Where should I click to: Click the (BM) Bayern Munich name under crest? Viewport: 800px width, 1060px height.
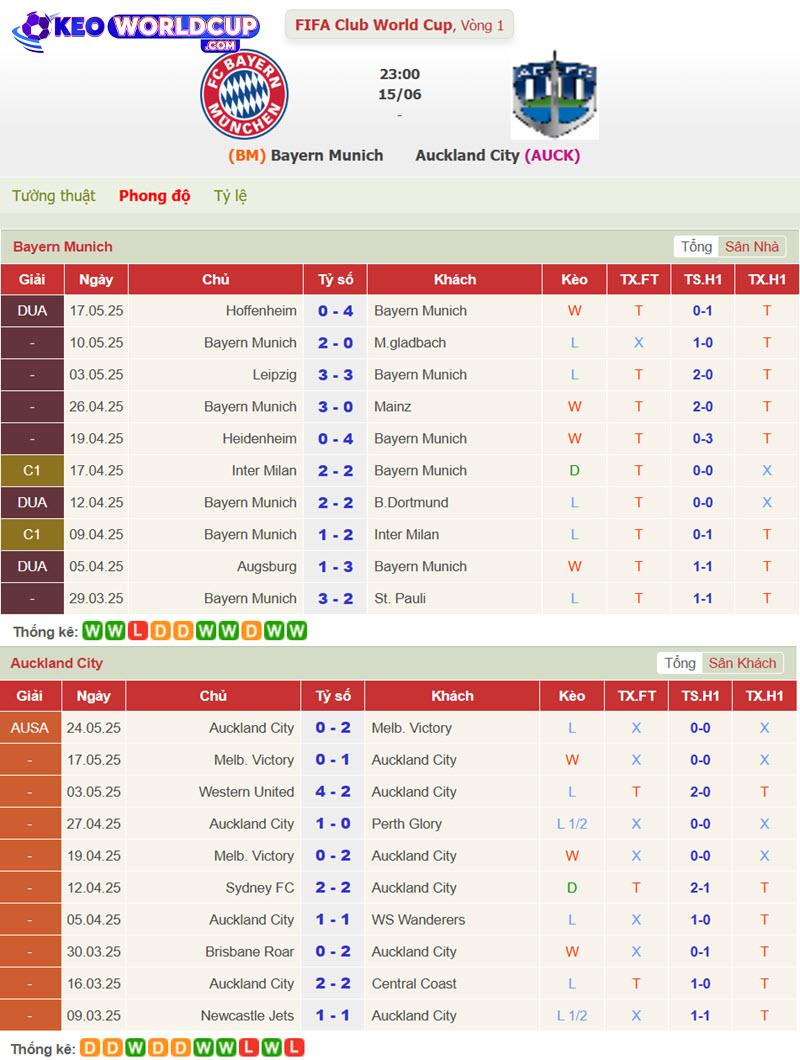[x=306, y=155]
